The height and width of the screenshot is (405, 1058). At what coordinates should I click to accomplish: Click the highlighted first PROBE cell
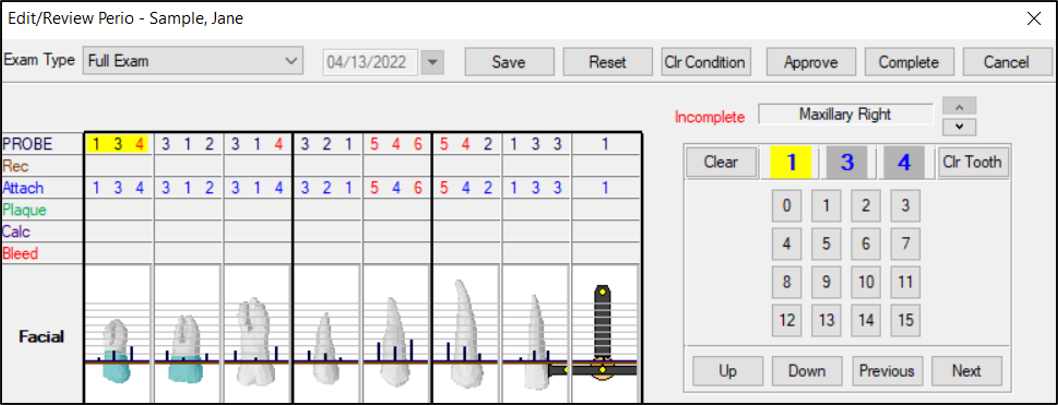(x=118, y=143)
